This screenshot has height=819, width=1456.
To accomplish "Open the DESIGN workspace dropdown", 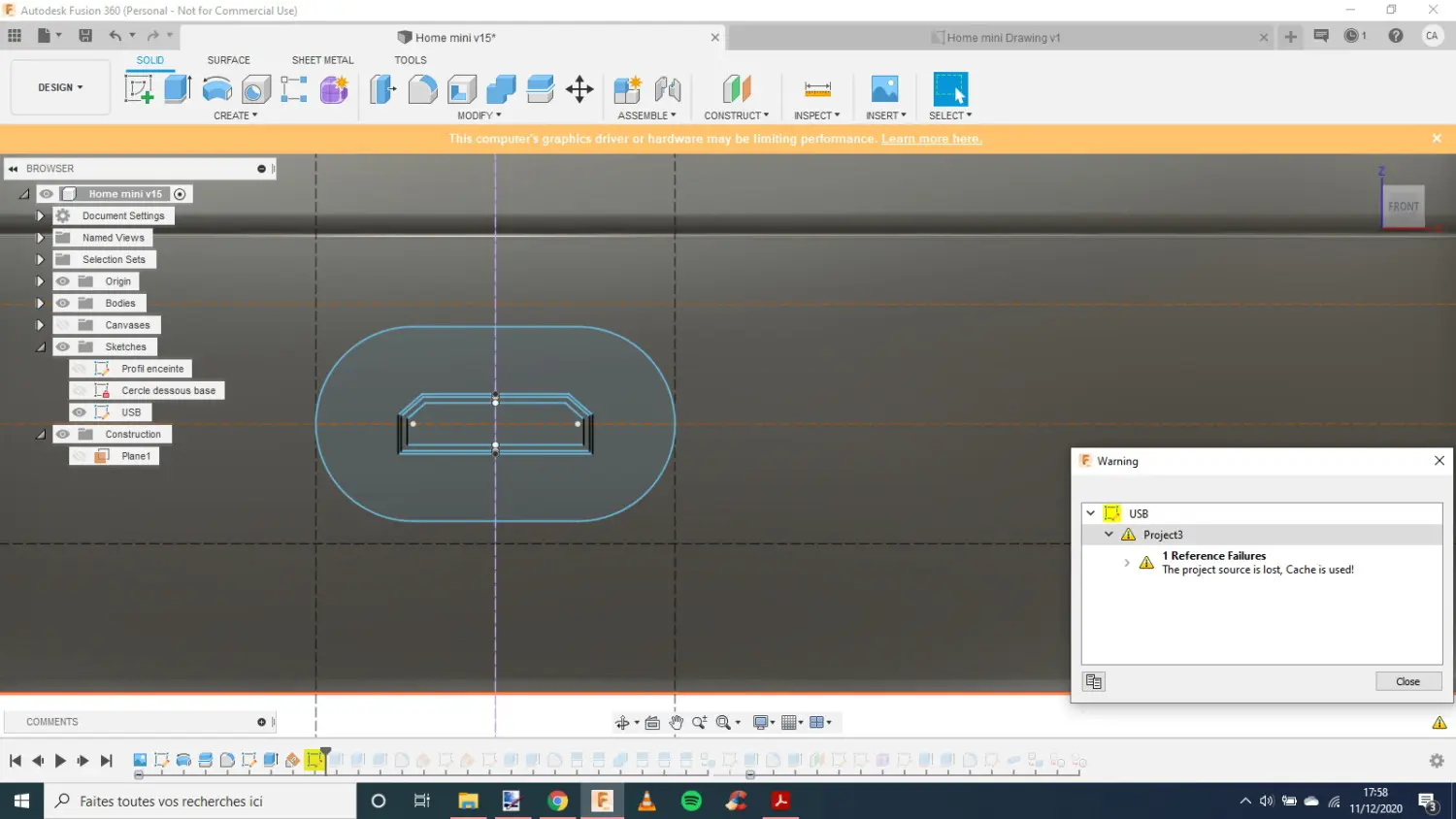I will [x=60, y=87].
